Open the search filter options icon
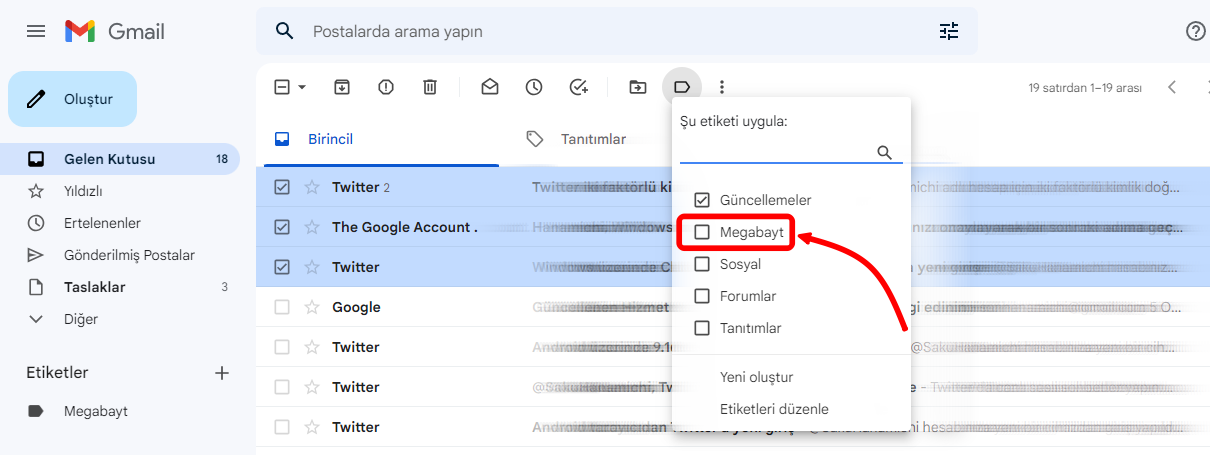 coord(948,31)
